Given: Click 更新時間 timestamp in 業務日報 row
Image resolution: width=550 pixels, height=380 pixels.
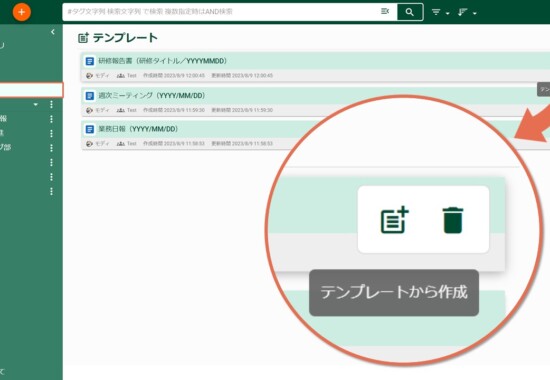Looking at the screenshot, I should coord(242,144).
